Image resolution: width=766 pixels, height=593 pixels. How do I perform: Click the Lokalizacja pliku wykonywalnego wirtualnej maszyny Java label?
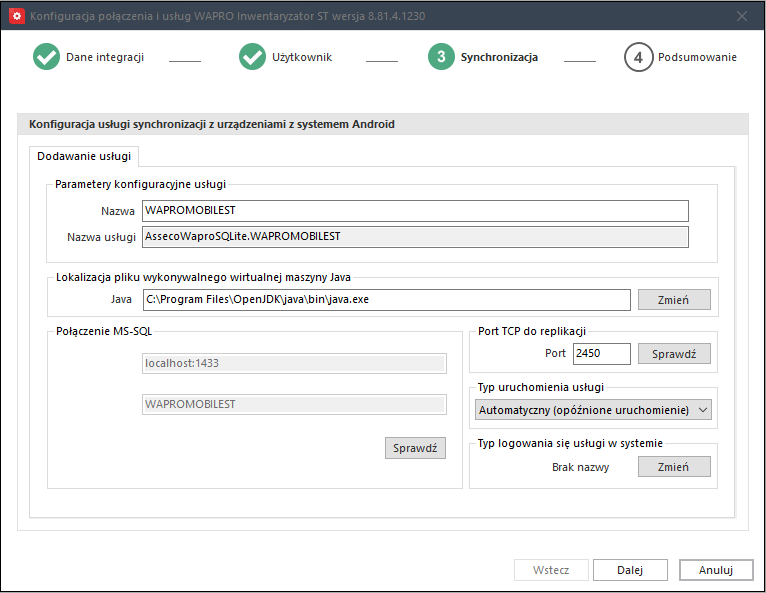[203, 277]
